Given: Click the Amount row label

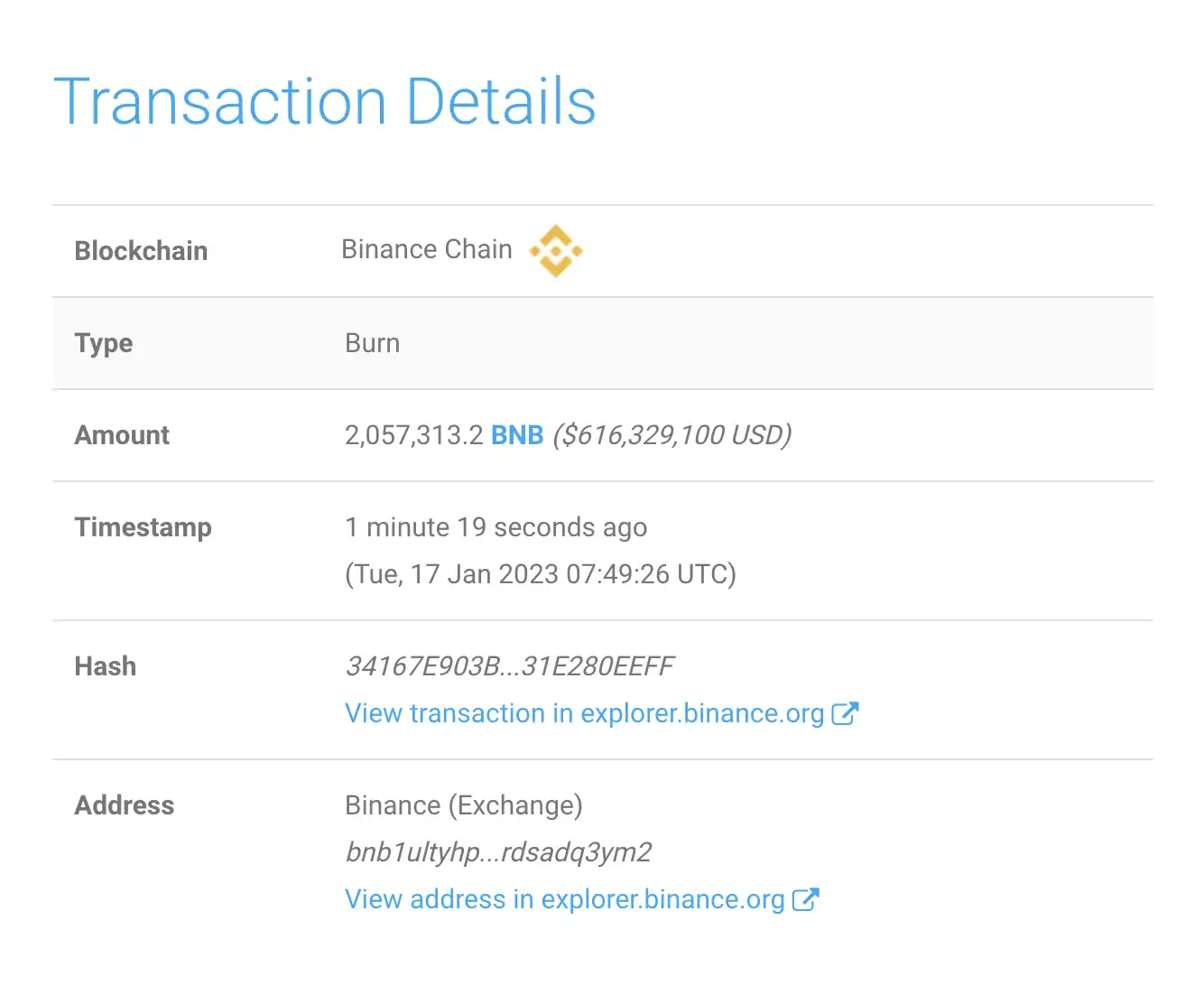Looking at the screenshot, I should coord(122,435).
